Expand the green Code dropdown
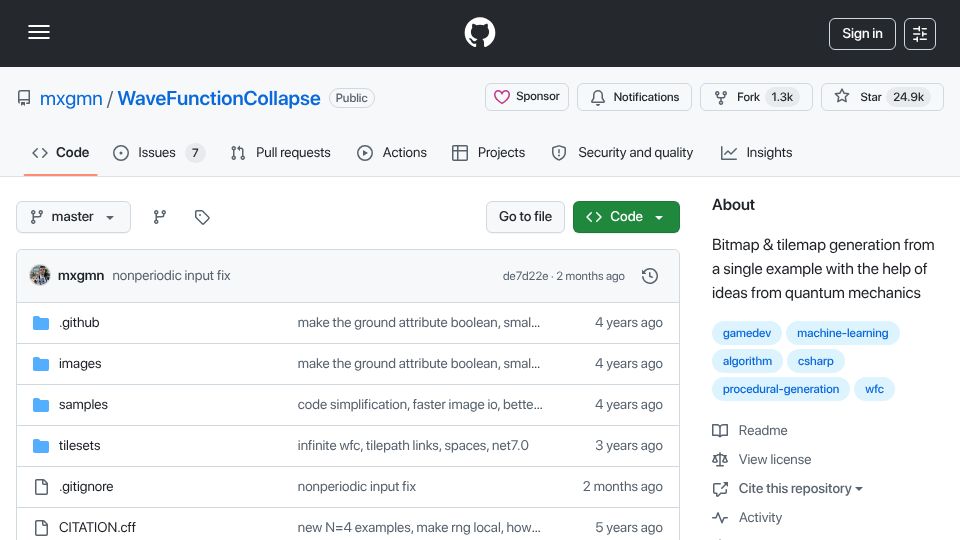The image size is (960, 540). (x=626, y=217)
